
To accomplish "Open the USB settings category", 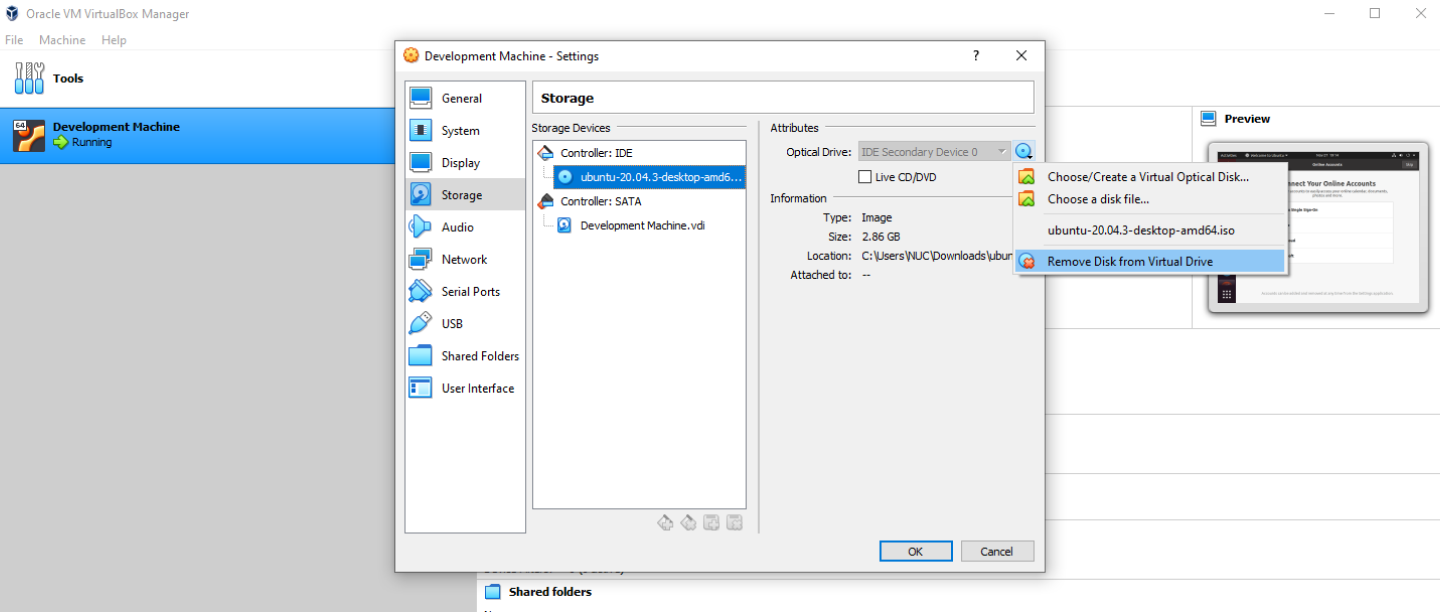I will pos(465,323).
